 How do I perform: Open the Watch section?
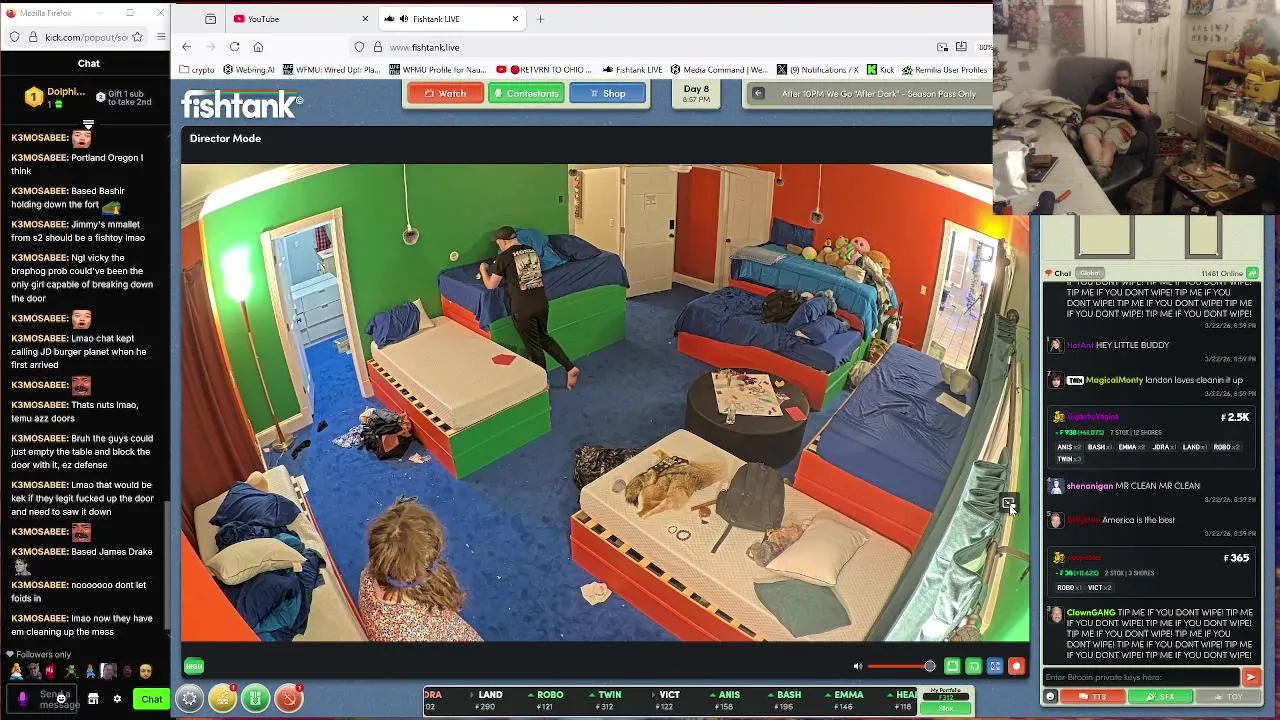pyautogui.click(x=445, y=93)
